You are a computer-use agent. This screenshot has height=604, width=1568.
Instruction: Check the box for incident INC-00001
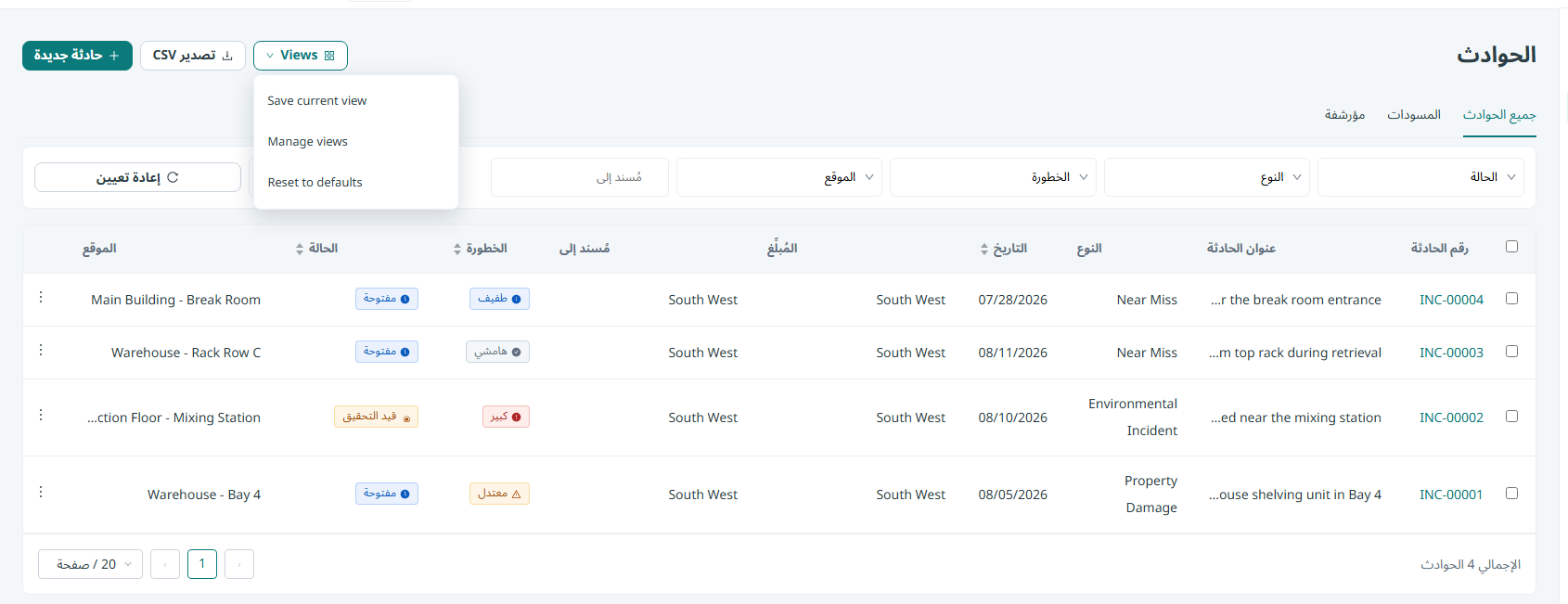(1511, 494)
